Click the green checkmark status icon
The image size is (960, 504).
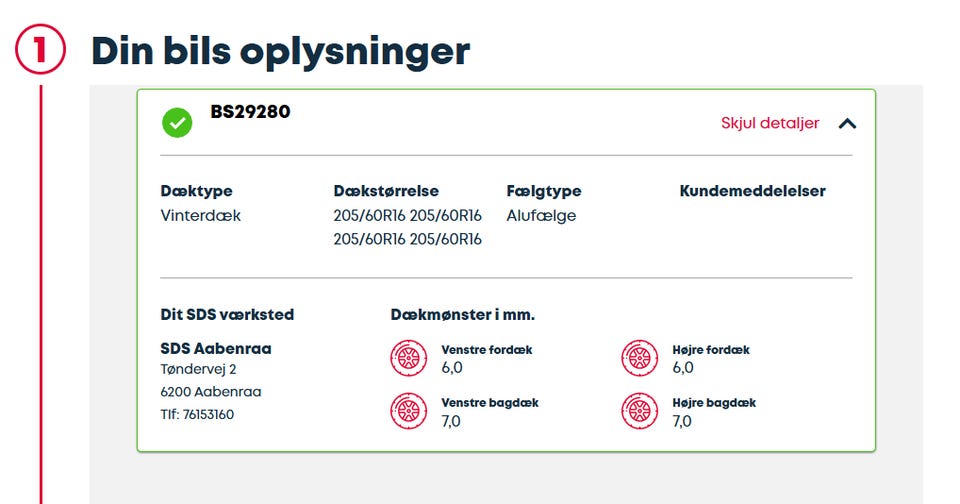(x=177, y=123)
